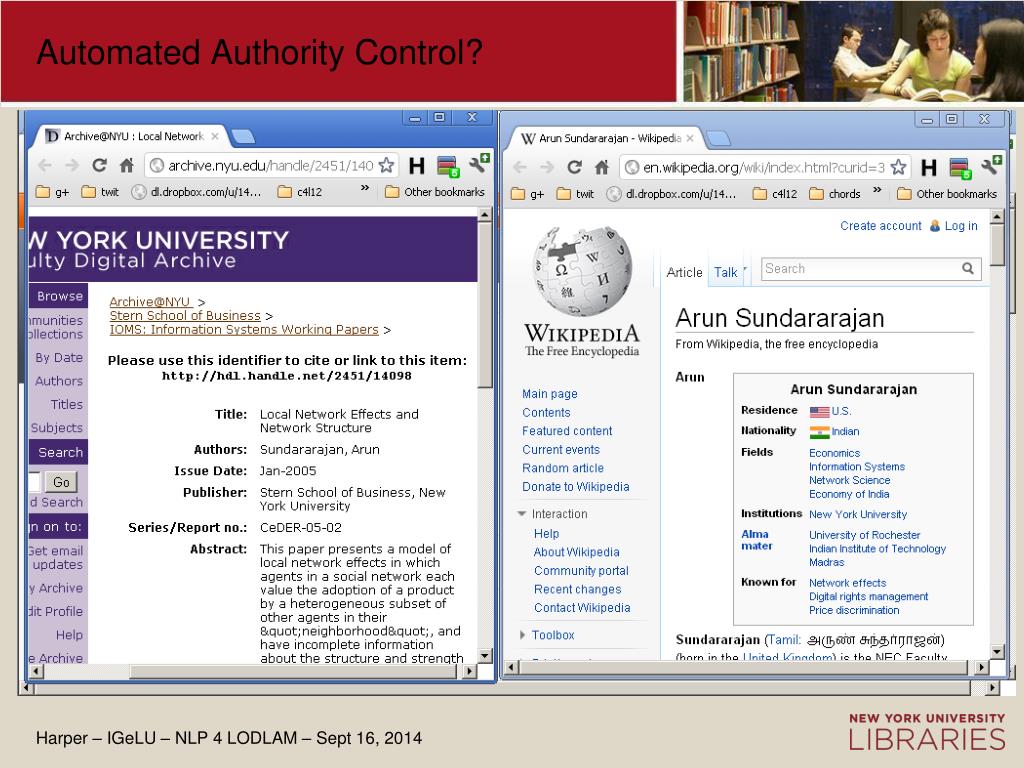The height and width of the screenshot is (768, 1024).
Task: Reload the Wikipedia browser page
Action: click(575, 167)
